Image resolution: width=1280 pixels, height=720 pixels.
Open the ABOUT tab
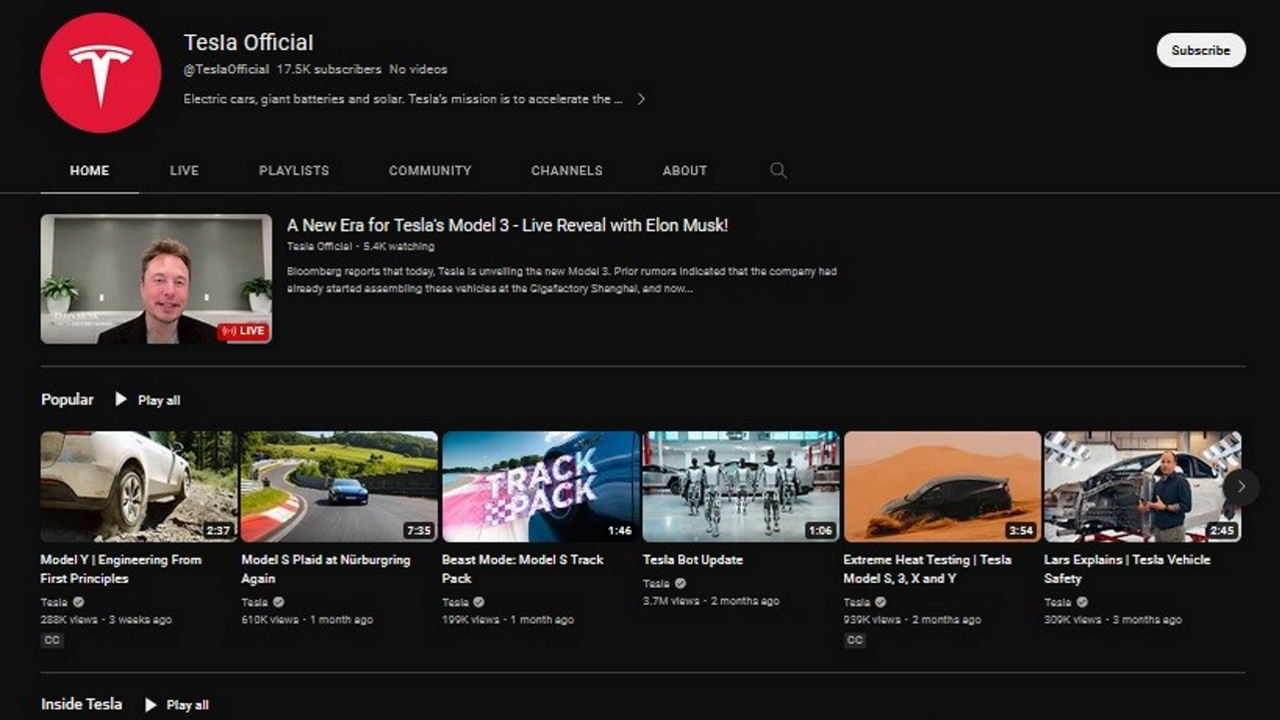tap(684, 170)
